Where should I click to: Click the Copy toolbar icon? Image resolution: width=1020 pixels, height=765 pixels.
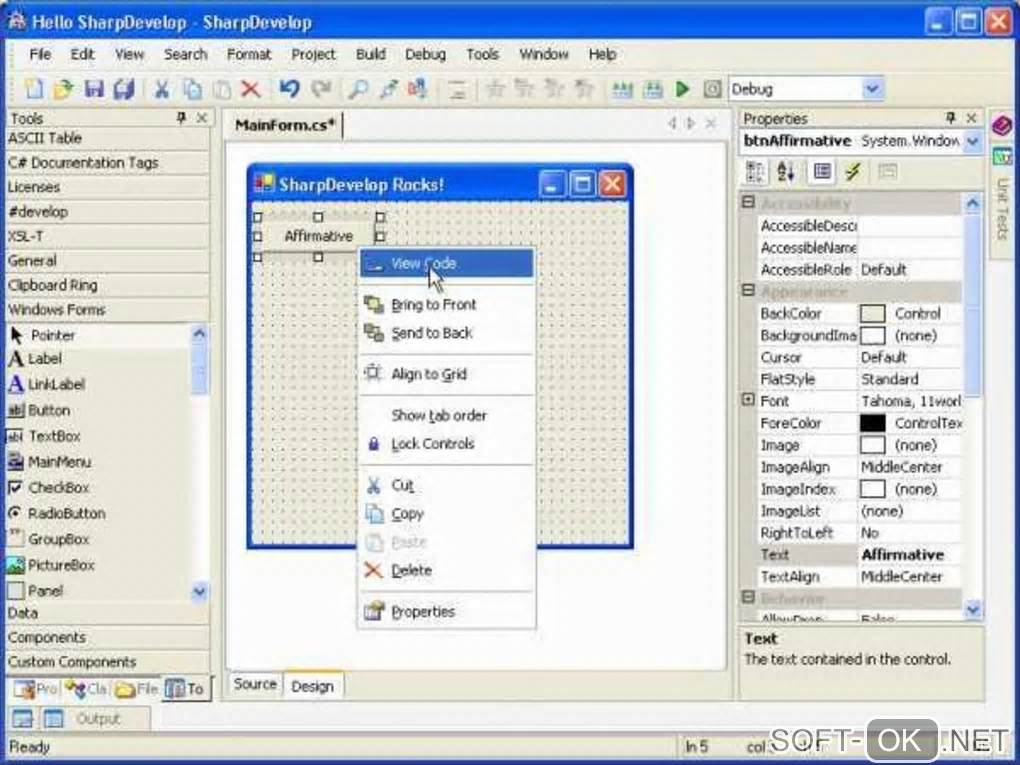[192, 89]
